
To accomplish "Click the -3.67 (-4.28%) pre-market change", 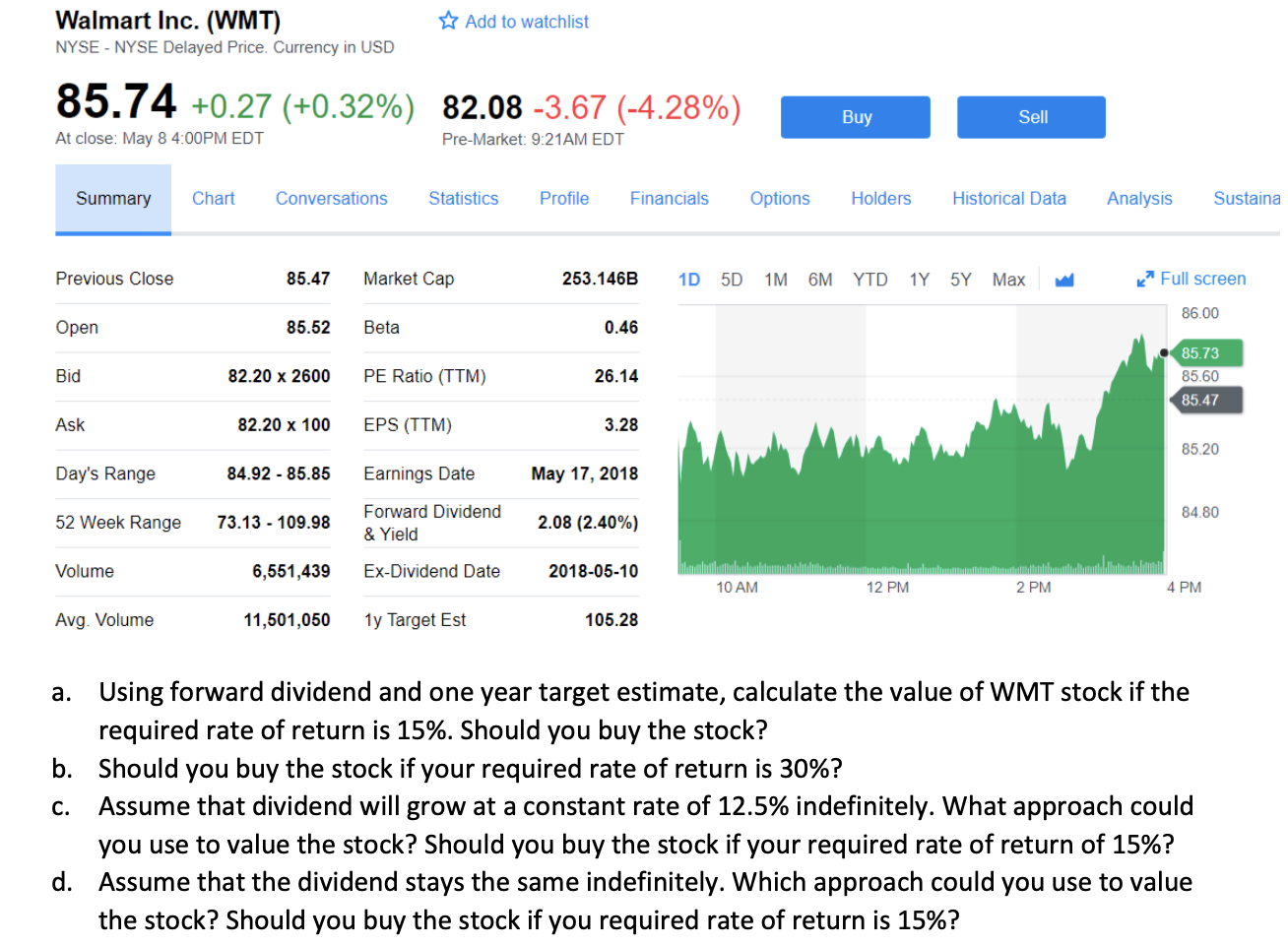I will [637, 107].
